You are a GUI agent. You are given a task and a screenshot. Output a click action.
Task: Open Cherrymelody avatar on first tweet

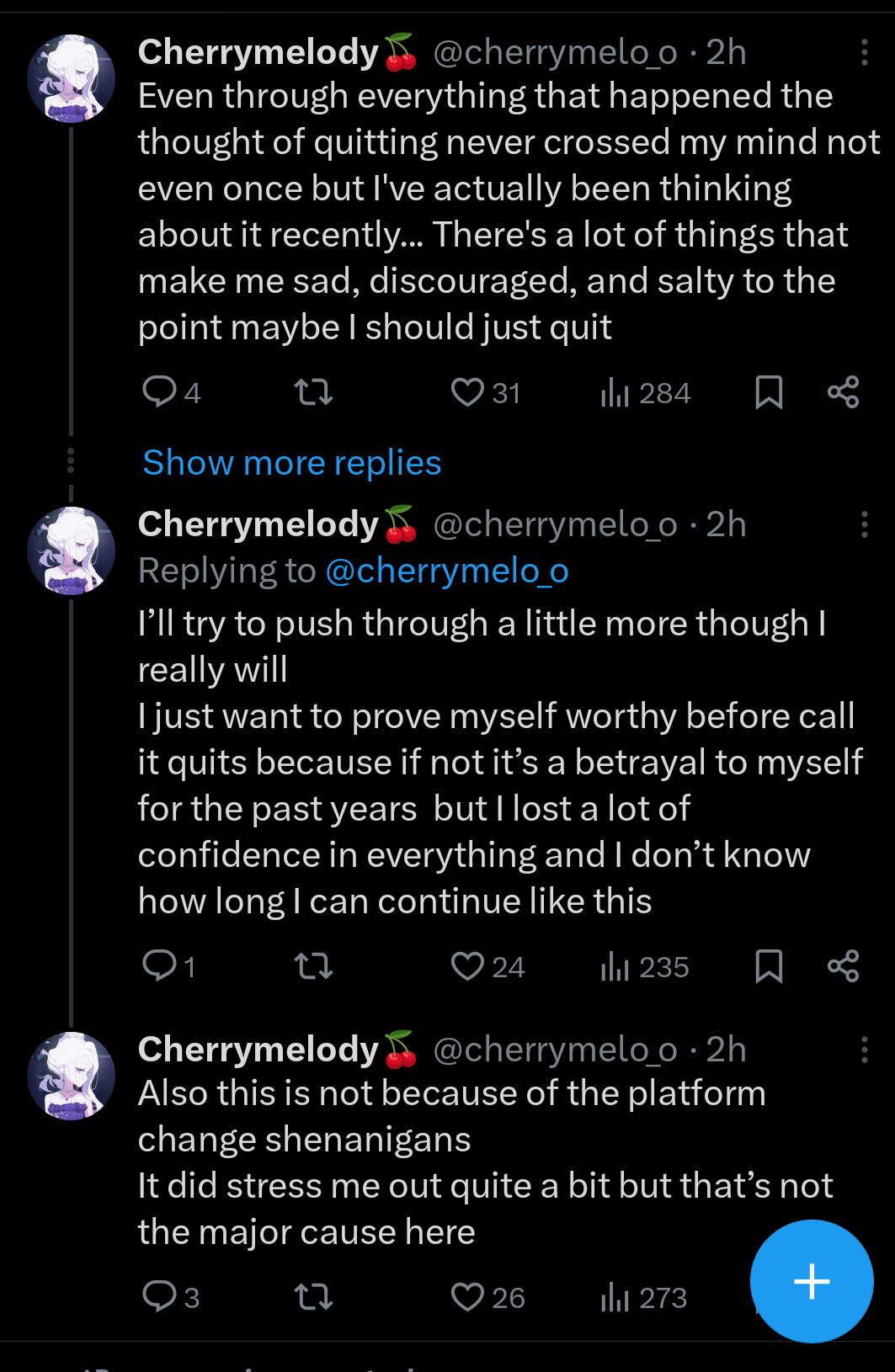tap(72, 78)
